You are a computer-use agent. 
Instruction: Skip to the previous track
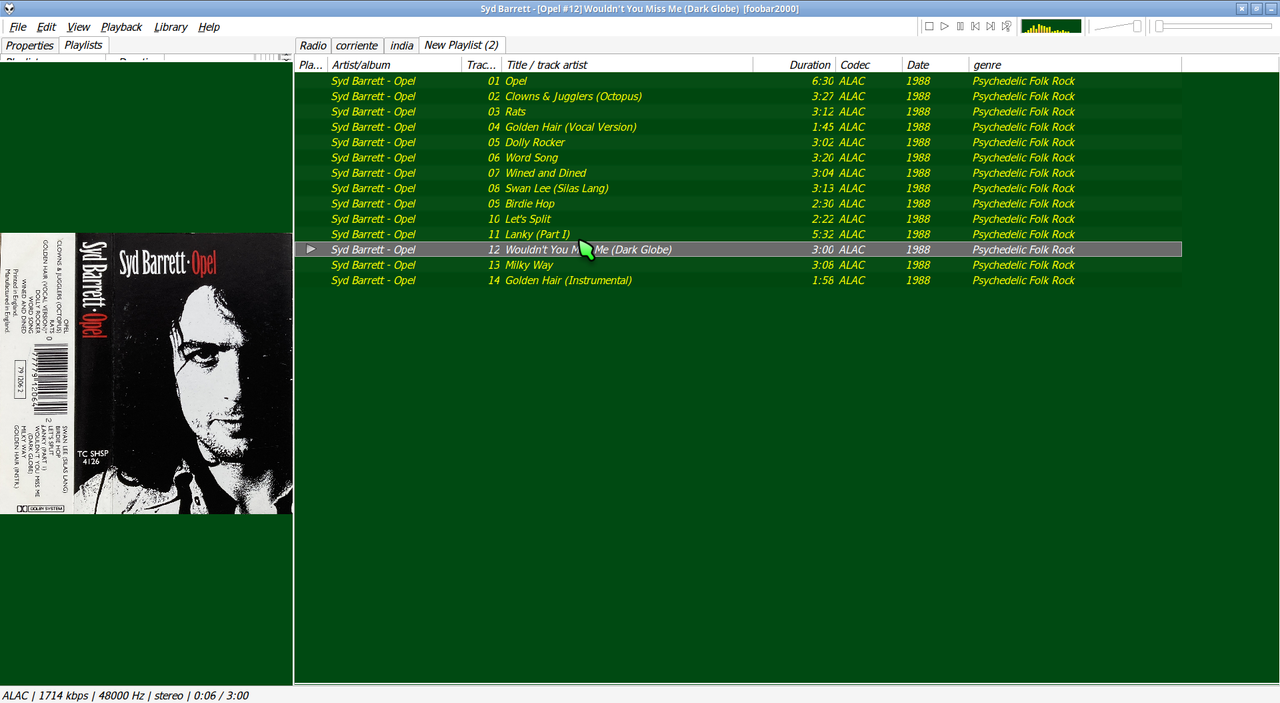tap(975, 26)
